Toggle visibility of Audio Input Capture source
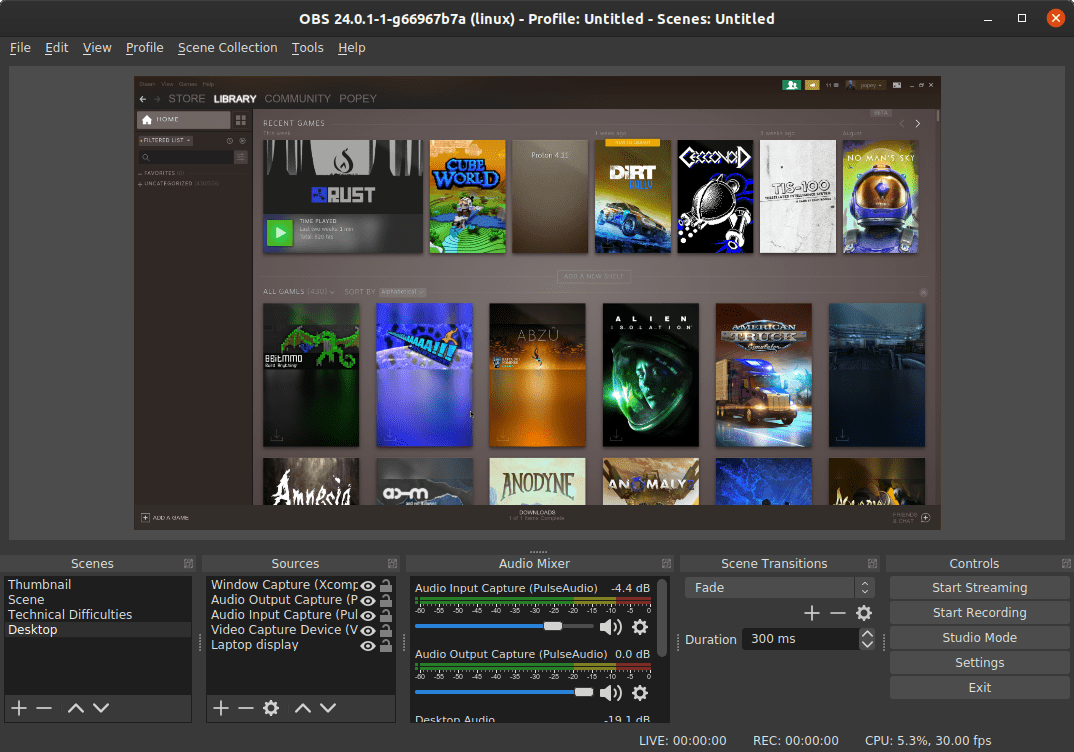The image size is (1074, 752). (x=368, y=616)
